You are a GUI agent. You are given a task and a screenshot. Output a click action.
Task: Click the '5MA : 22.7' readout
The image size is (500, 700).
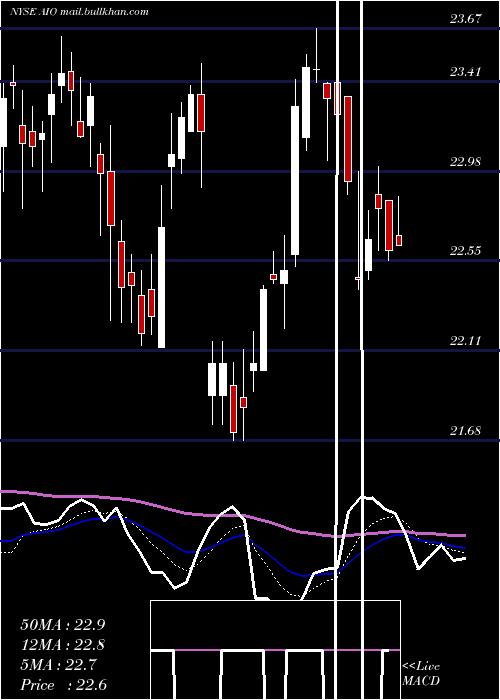58,665
